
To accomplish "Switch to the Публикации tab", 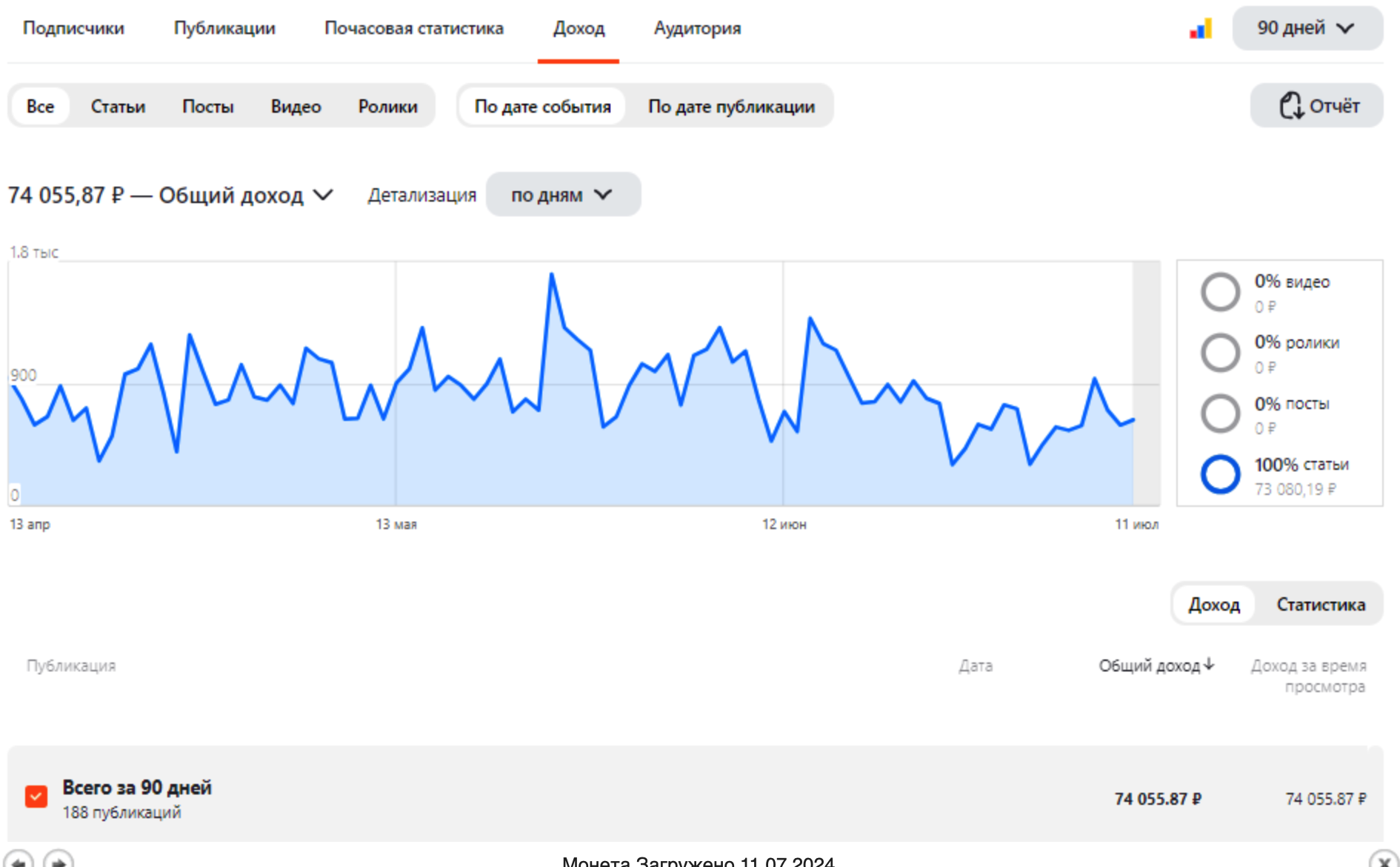I will [x=224, y=28].
